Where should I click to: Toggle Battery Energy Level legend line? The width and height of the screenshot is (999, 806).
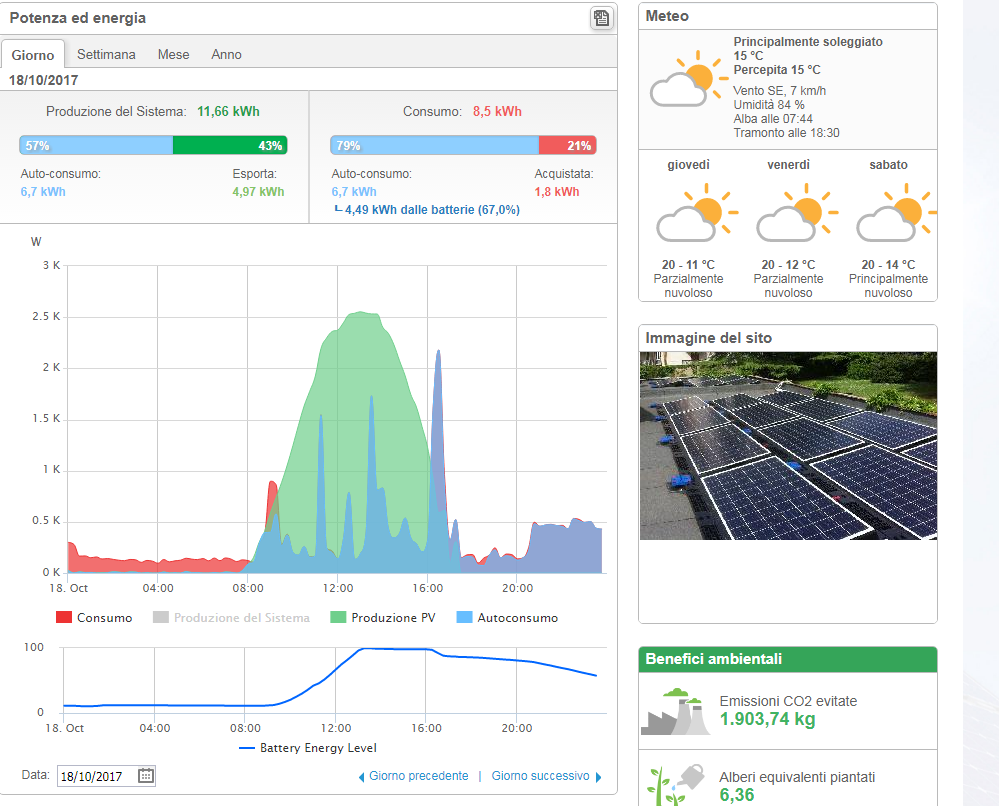(x=308, y=747)
